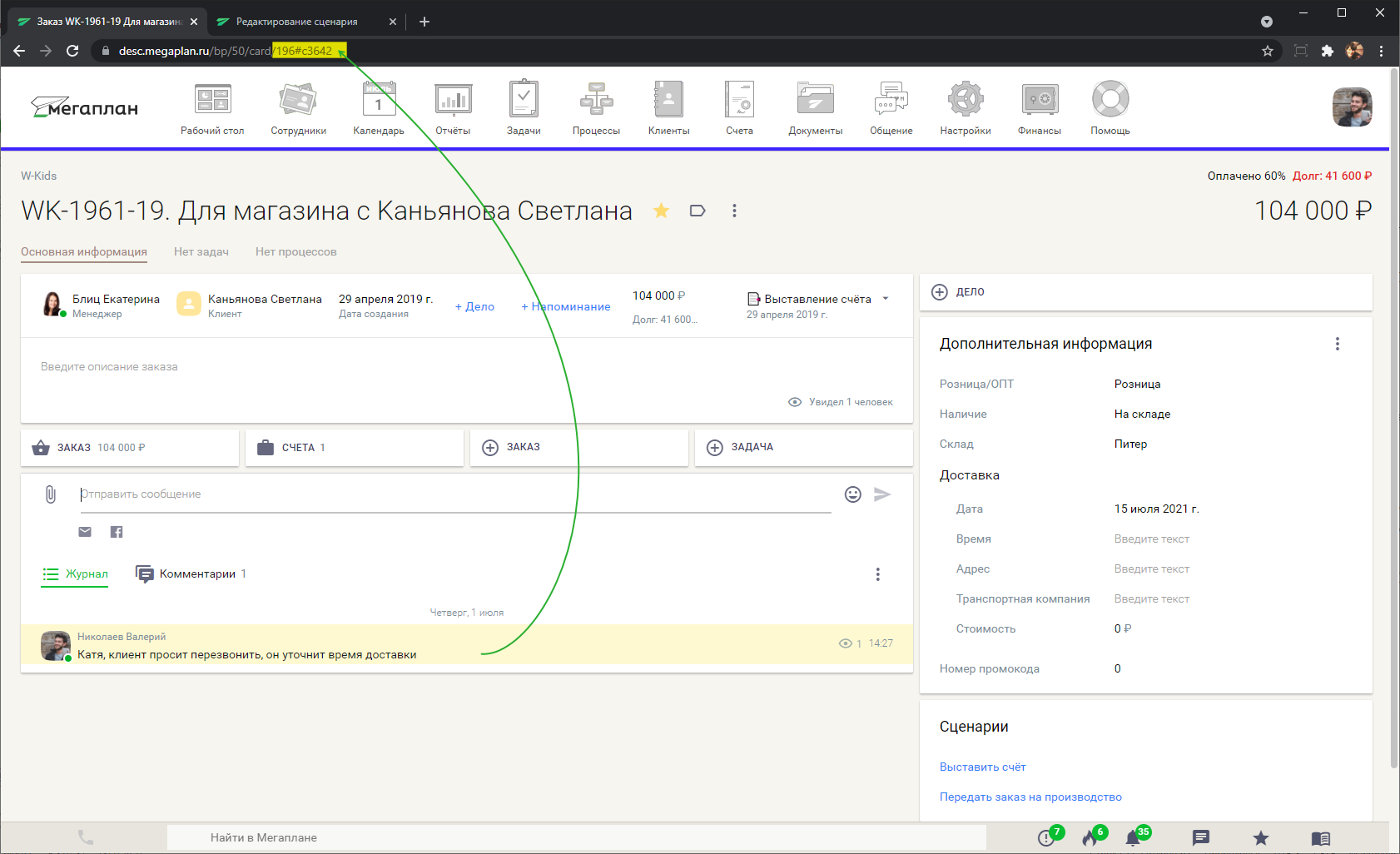This screenshot has width=1400, height=854.
Task: Edit the Транспортная компания field
Action: click(x=1152, y=598)
